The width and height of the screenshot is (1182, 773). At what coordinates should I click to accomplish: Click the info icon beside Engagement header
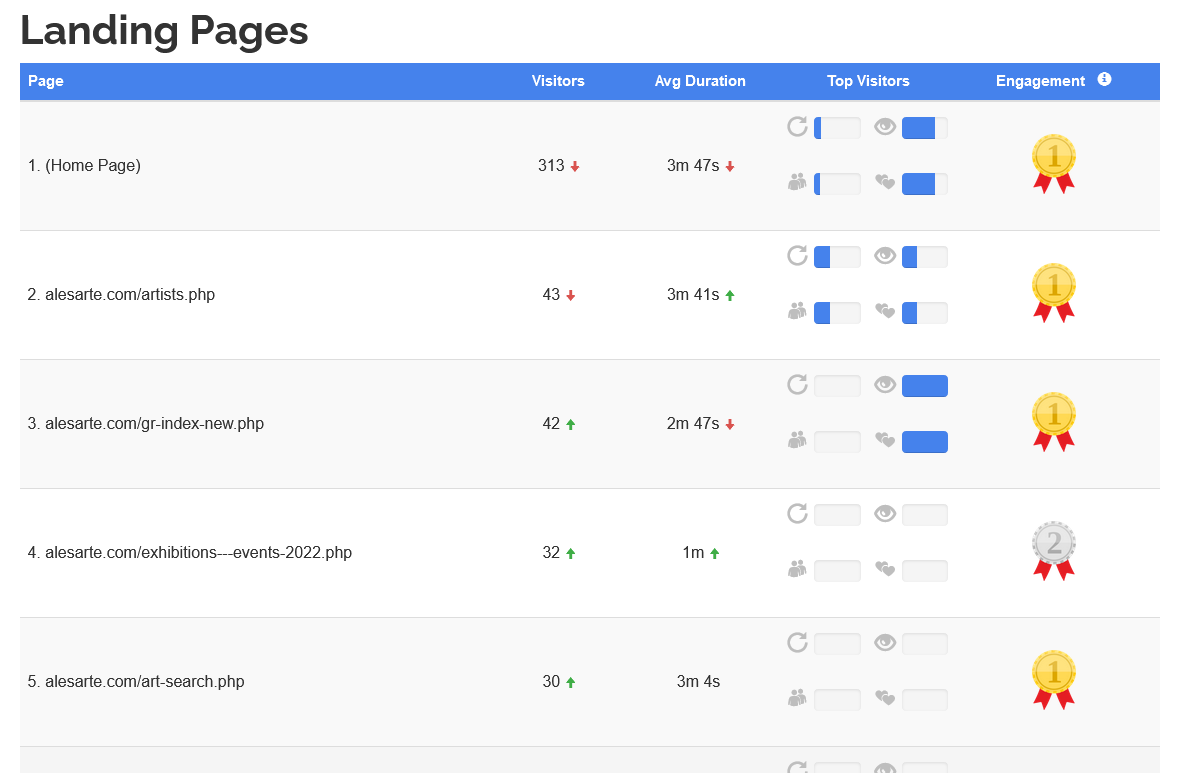[1104, 79]
